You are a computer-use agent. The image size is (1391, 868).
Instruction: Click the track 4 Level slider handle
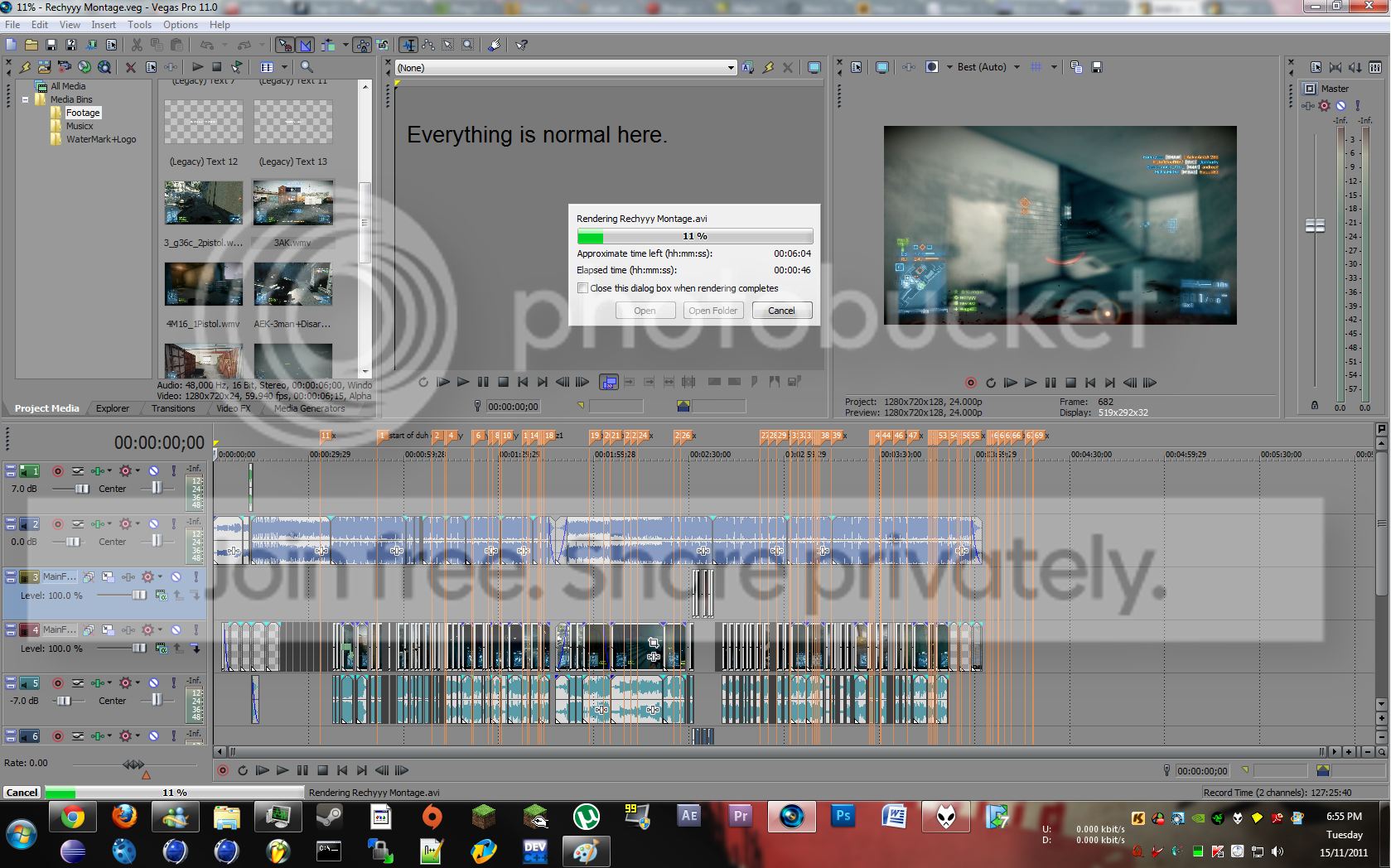pos(138,649)
